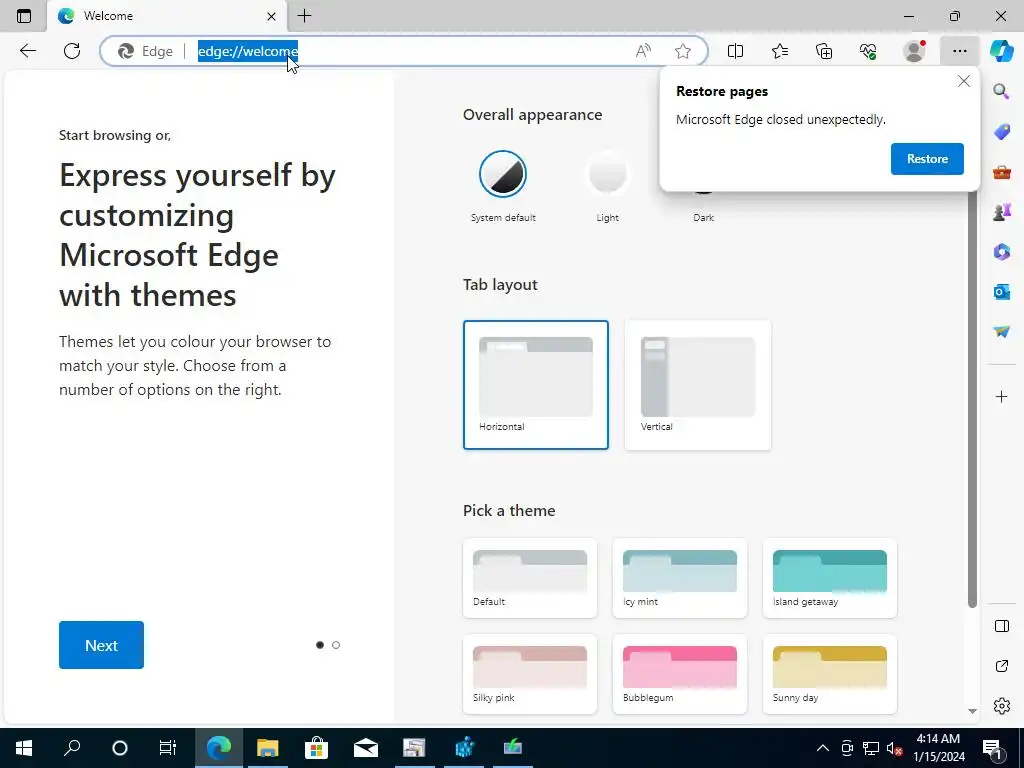This screenshot has height=768, width=1024.
Task: Close the Welcome tab
Action: (x=271, y=16)
